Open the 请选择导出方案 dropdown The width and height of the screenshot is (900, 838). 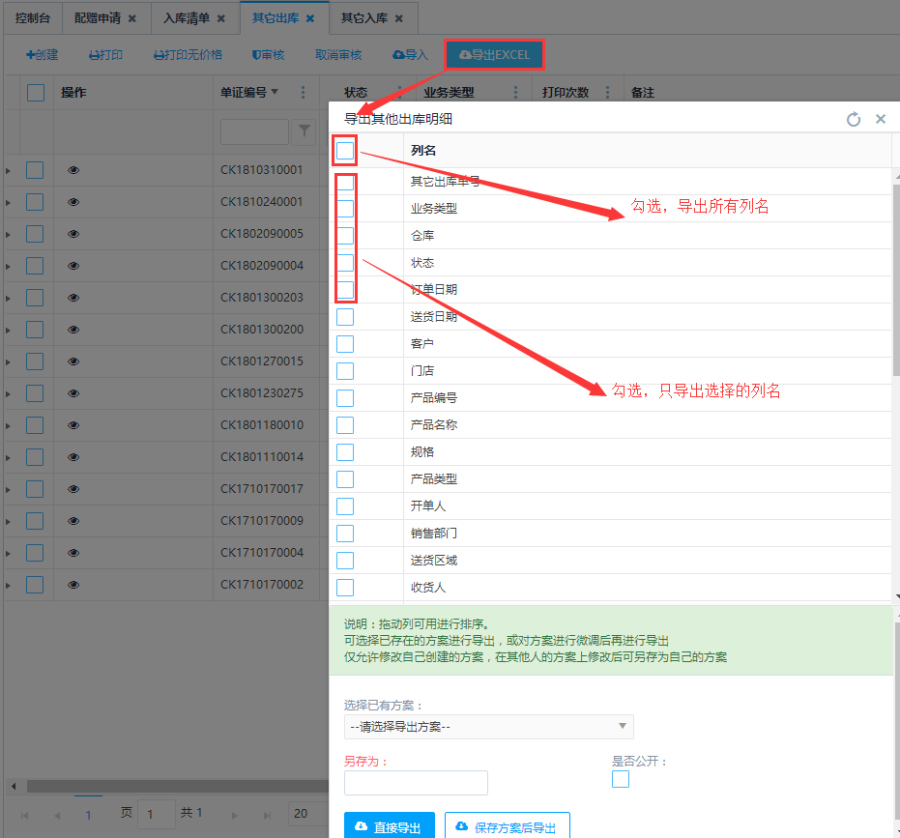(x=488, y=727)
